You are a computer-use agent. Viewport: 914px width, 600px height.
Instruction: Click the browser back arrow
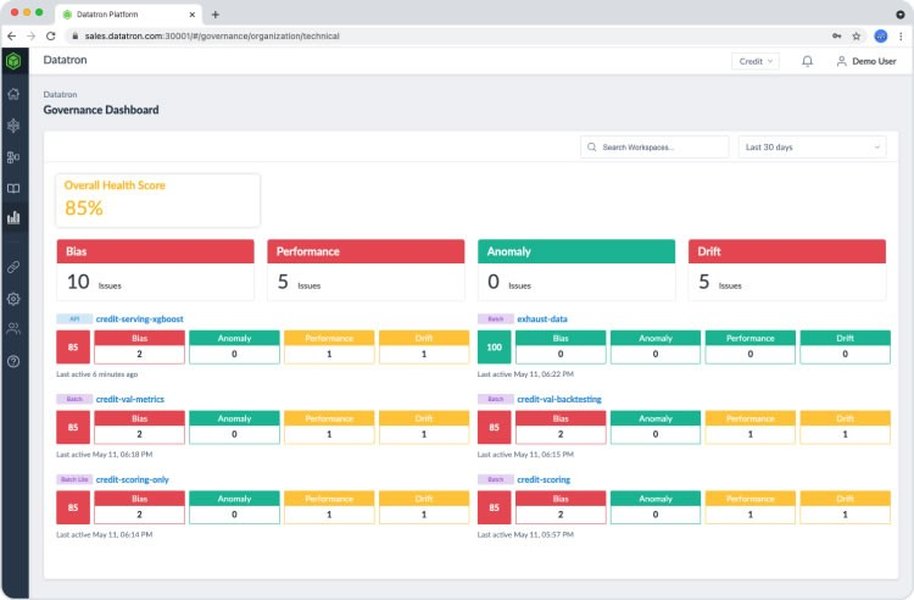(12, 36)
